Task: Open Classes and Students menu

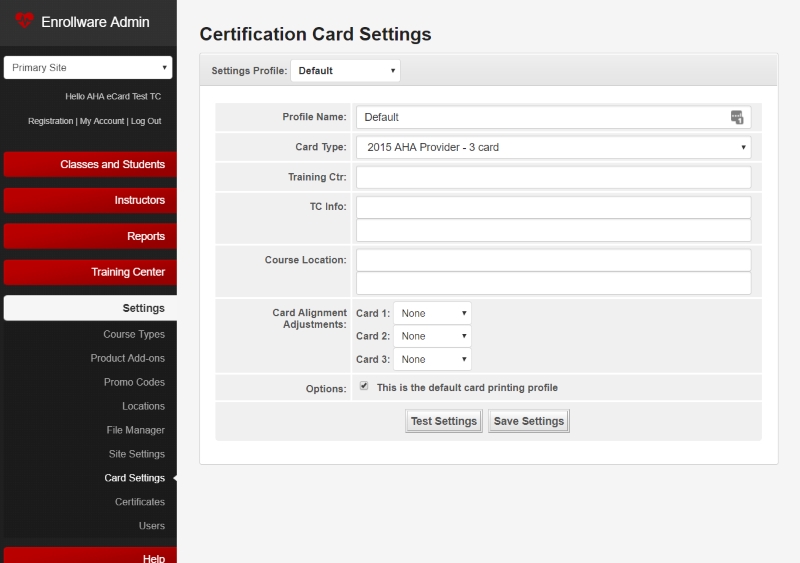Action: click(x=90, y=164)
